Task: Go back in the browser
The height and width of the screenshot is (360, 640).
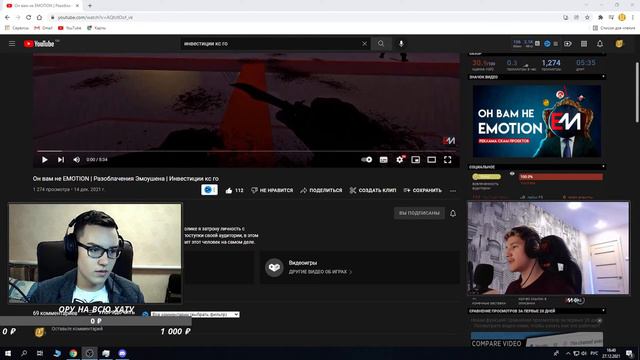Action: click(7, 17)
